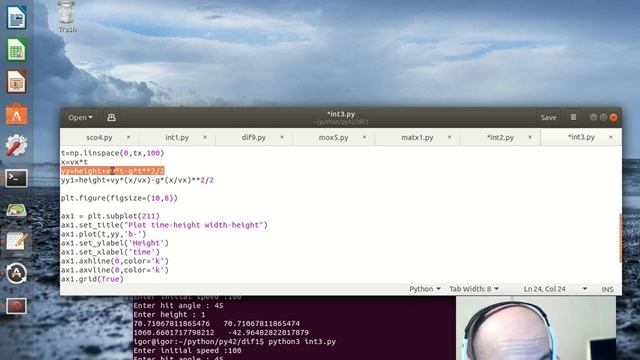Click the Save button
This screenshot has height=360, width=640.
(548, 118)
